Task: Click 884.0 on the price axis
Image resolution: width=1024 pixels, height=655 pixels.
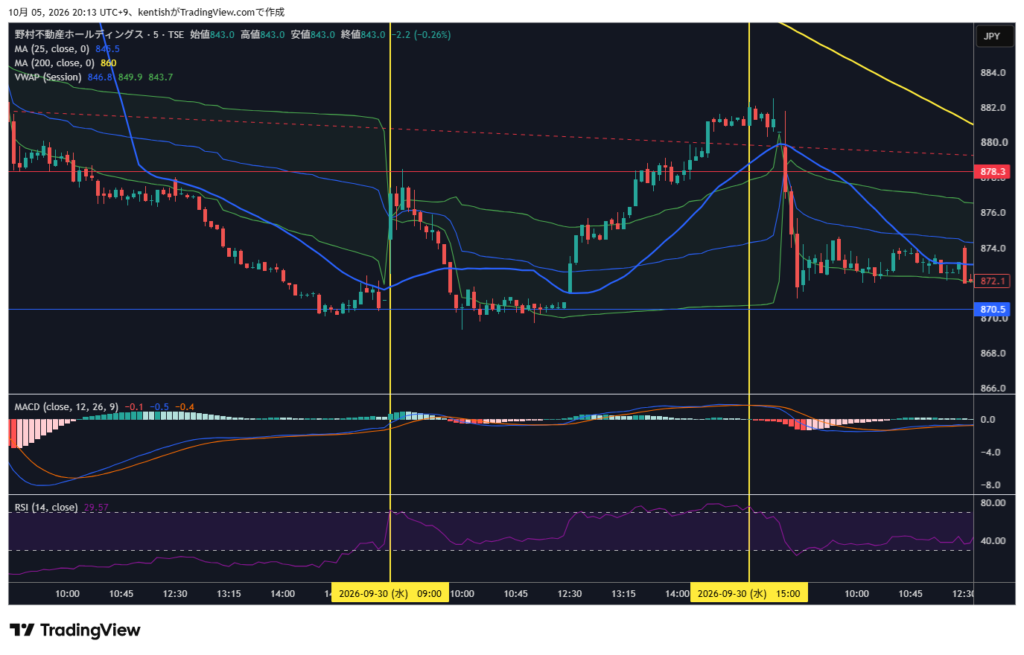Action: click(993, 72)
